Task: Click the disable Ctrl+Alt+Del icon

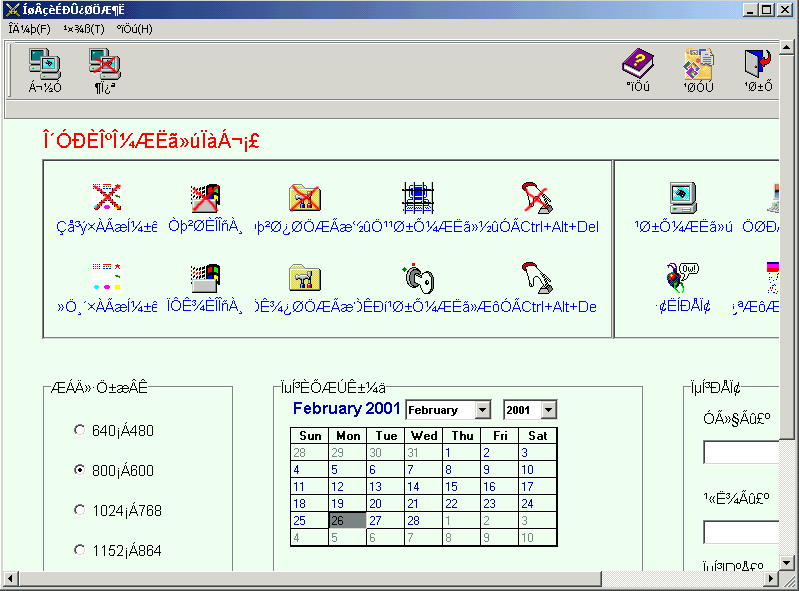Action: tap(537, 198)
